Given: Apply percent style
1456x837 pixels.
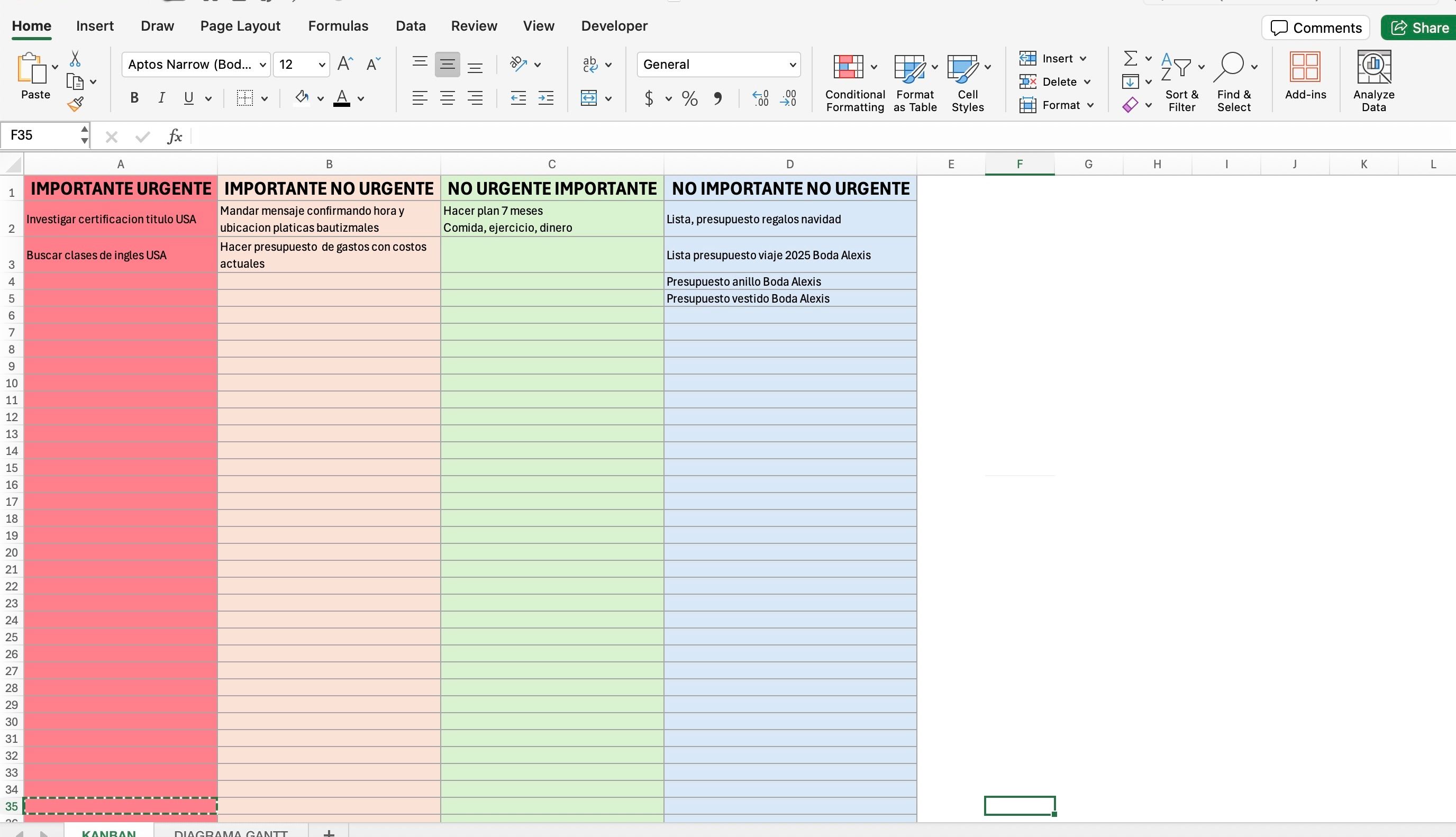Looking at the screenshot, I should (690, 98).
